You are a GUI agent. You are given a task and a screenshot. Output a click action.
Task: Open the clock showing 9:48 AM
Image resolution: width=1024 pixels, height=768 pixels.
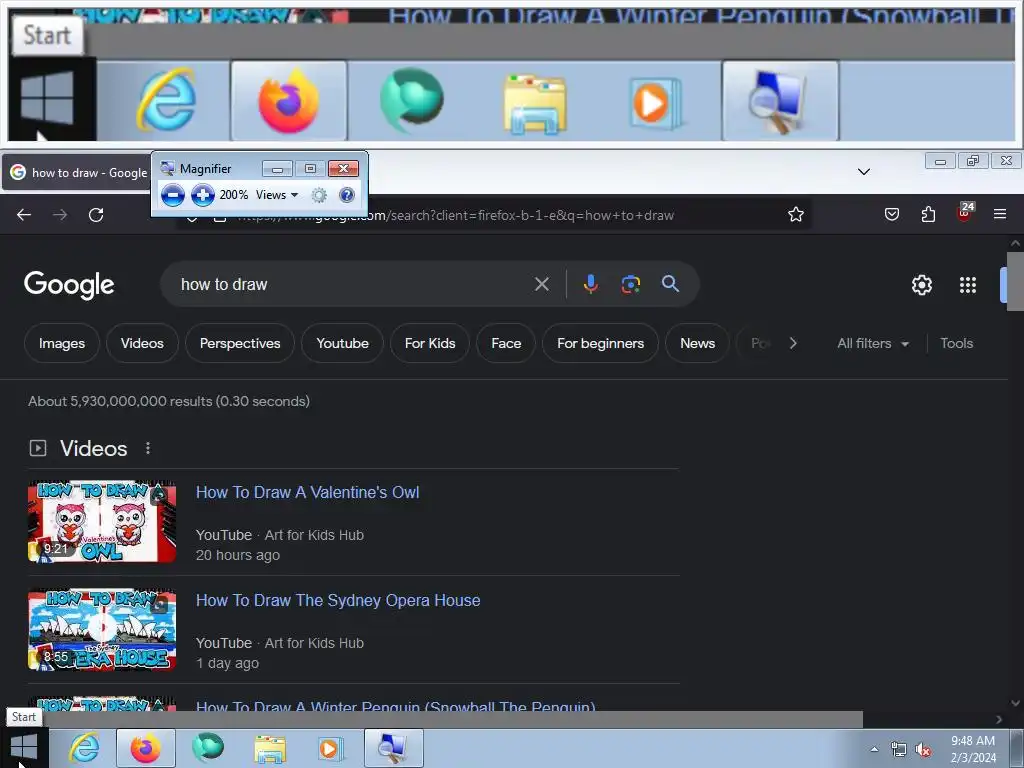pos(972,748)
